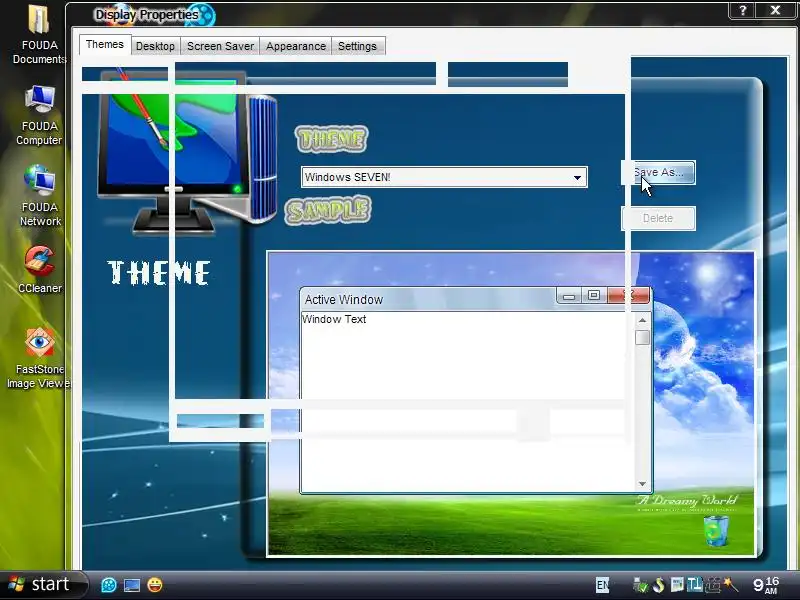This screenshot has height=600, width=800.
Task: Switch to the Desktop tab
Action: pos(155,46)
